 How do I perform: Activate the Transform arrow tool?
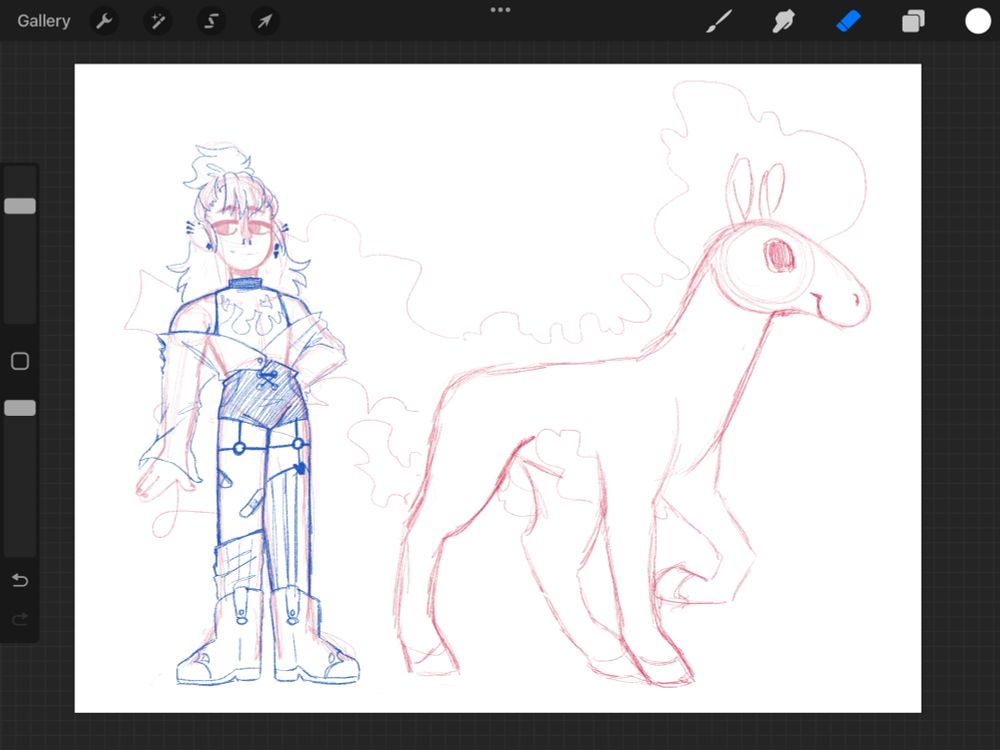[265, 22]
